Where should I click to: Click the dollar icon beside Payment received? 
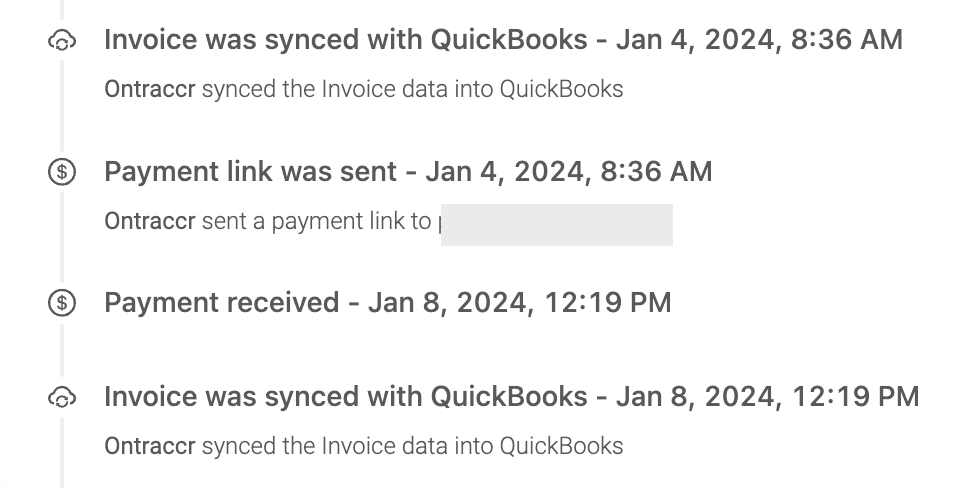point(62,303)
